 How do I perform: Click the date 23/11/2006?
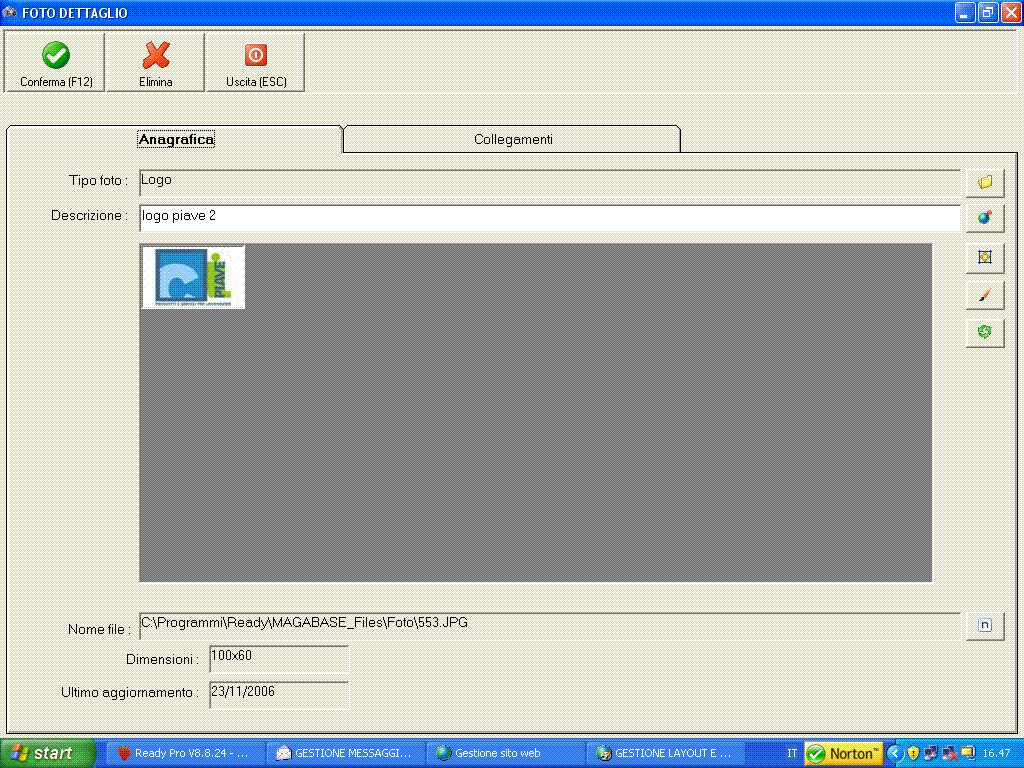(x=279, y=695)
